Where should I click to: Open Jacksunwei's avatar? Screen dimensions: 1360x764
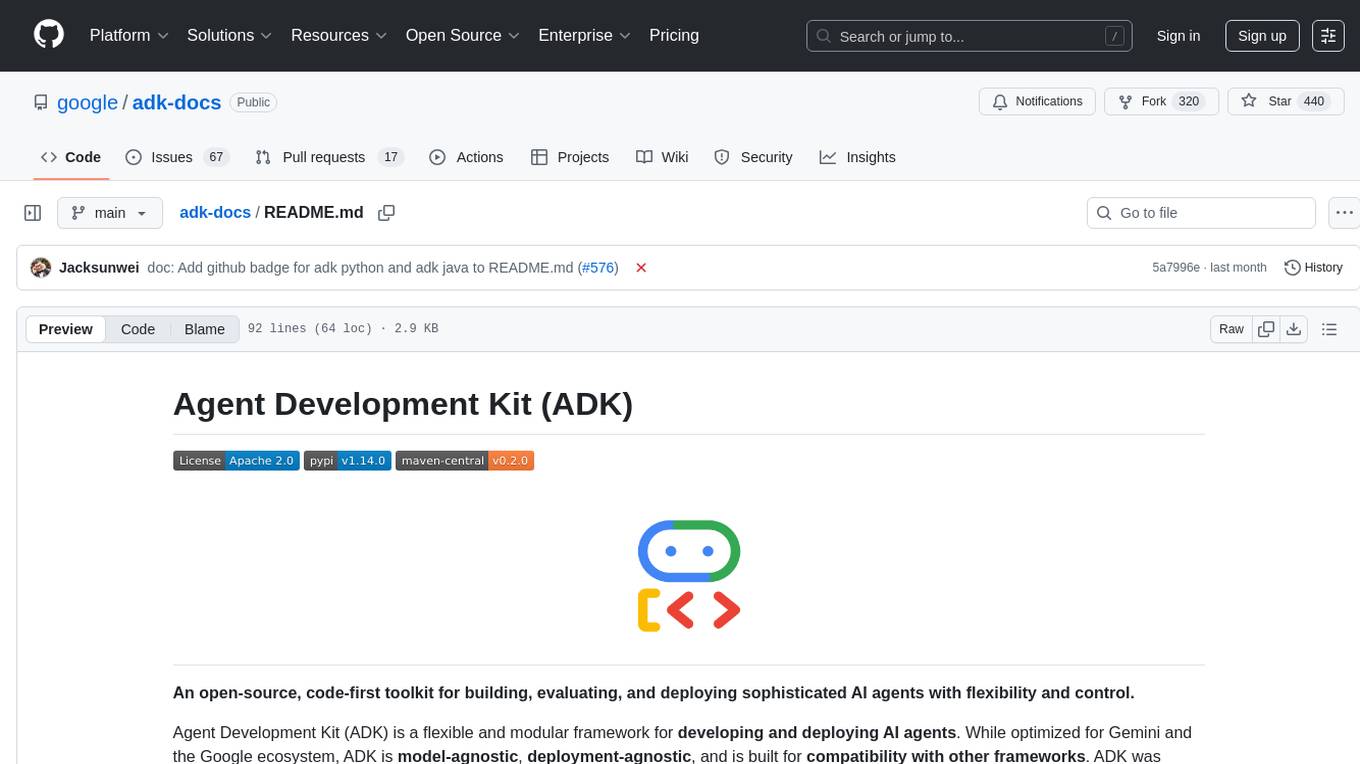coord(41,268)
